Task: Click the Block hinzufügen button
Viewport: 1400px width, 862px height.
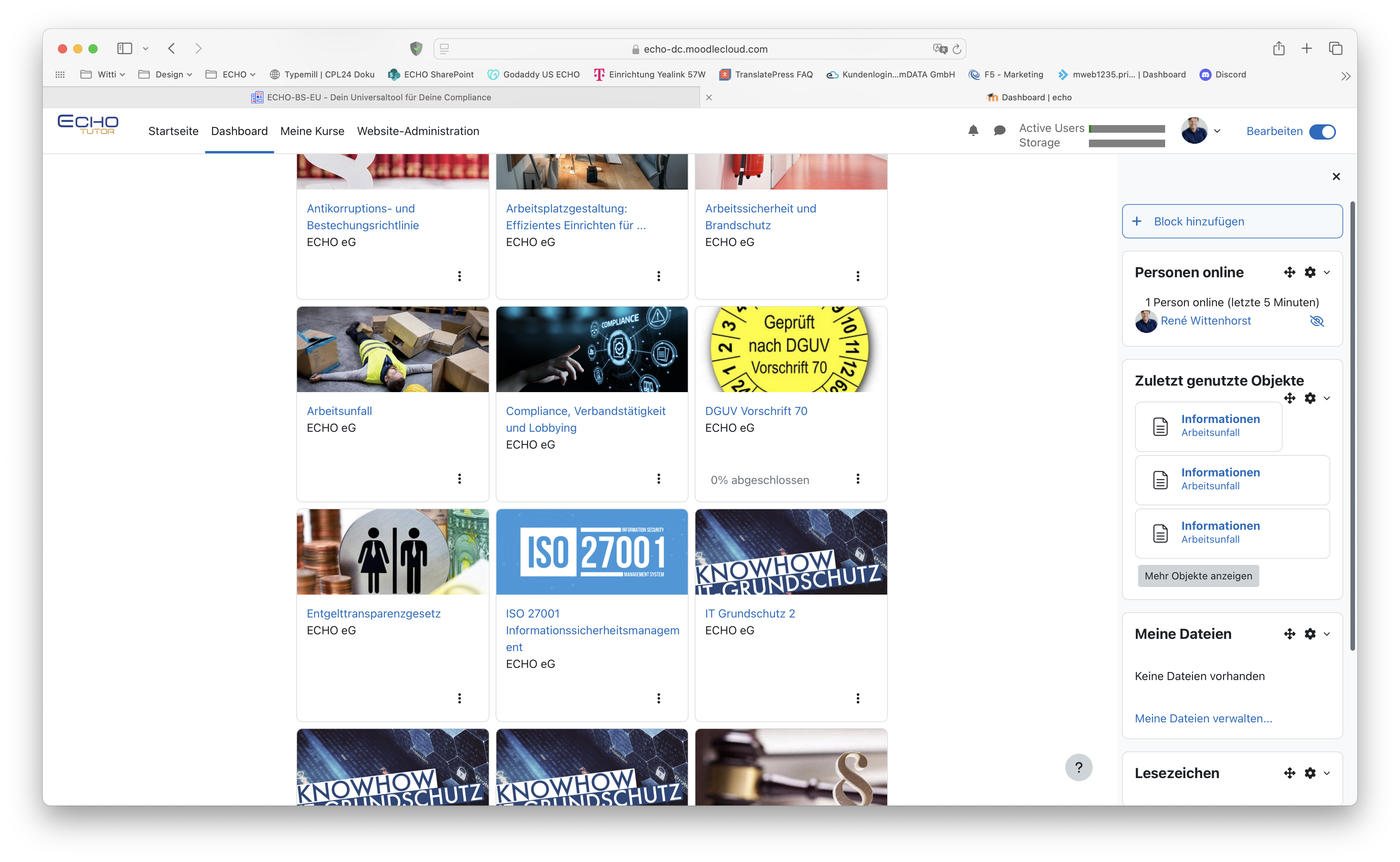Action: coord(1232,221)
